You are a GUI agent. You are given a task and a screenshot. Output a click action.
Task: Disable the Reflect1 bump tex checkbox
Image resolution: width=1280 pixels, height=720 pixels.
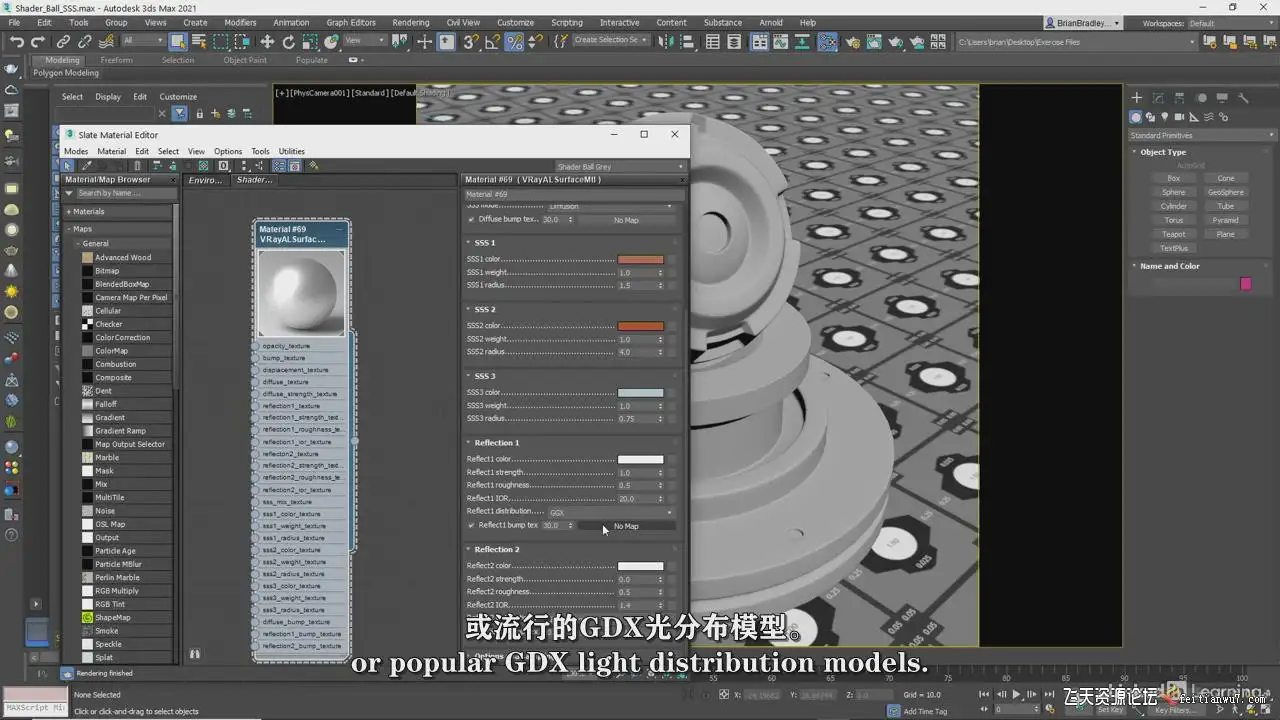[471, 525]
